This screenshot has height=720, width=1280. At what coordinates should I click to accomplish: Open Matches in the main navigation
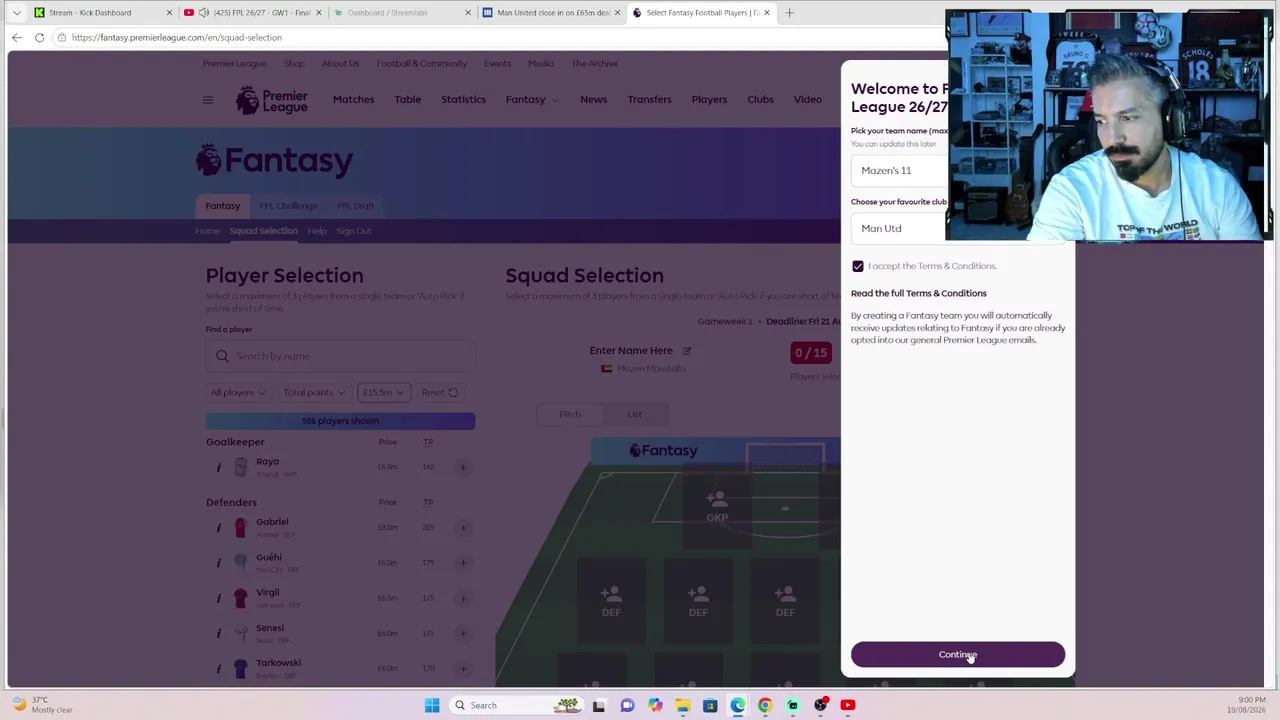354,100
